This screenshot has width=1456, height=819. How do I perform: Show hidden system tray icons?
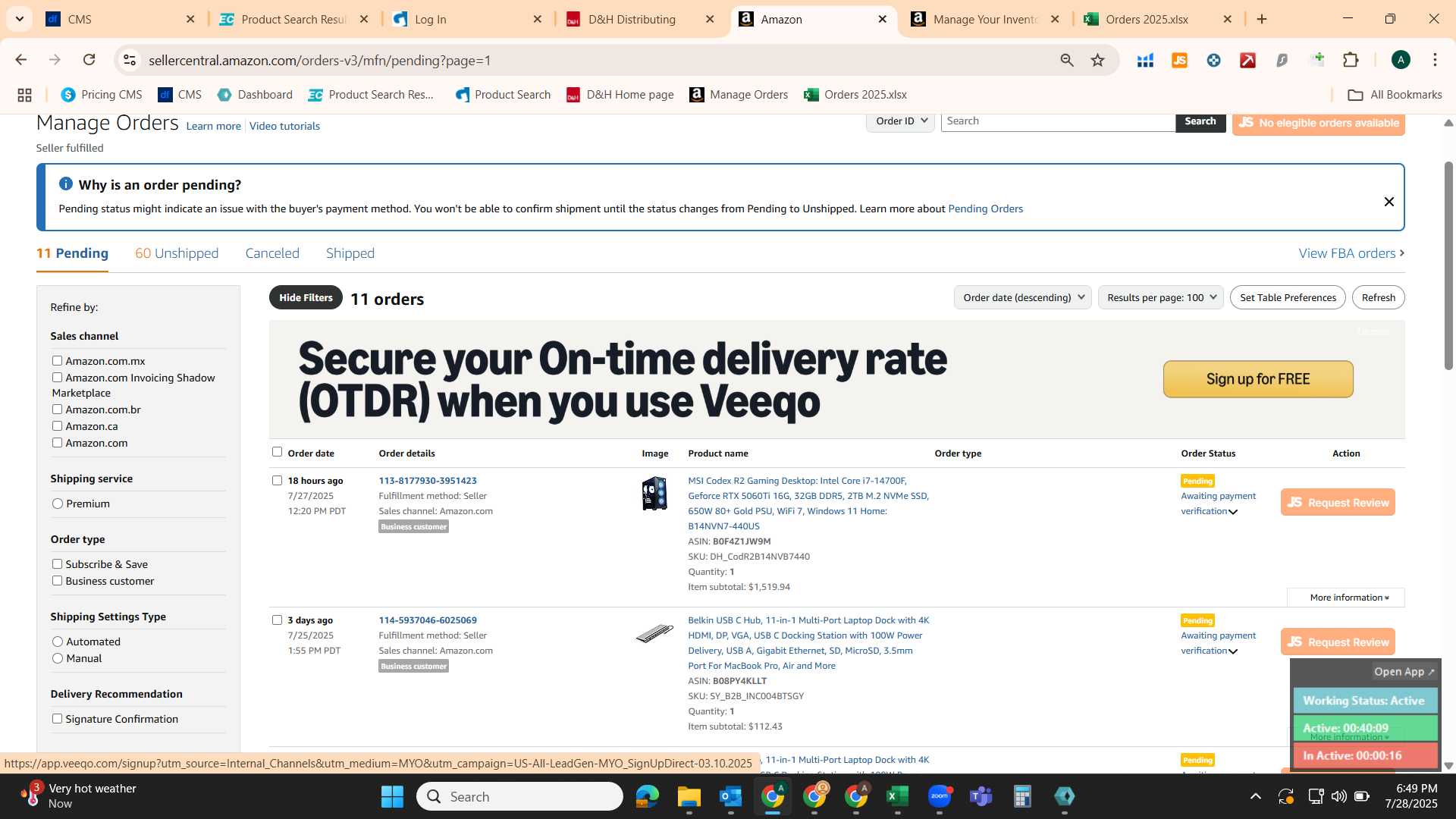(x=1256, y=796)
